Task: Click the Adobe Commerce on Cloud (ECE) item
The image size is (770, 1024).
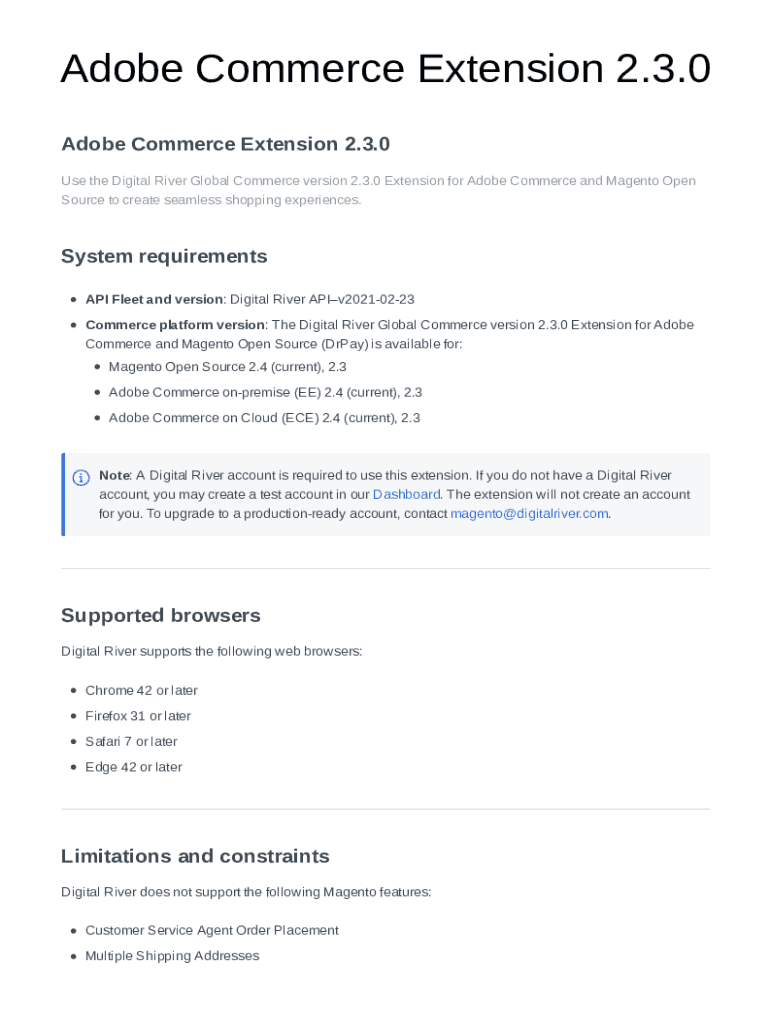Action: (264, 418)
